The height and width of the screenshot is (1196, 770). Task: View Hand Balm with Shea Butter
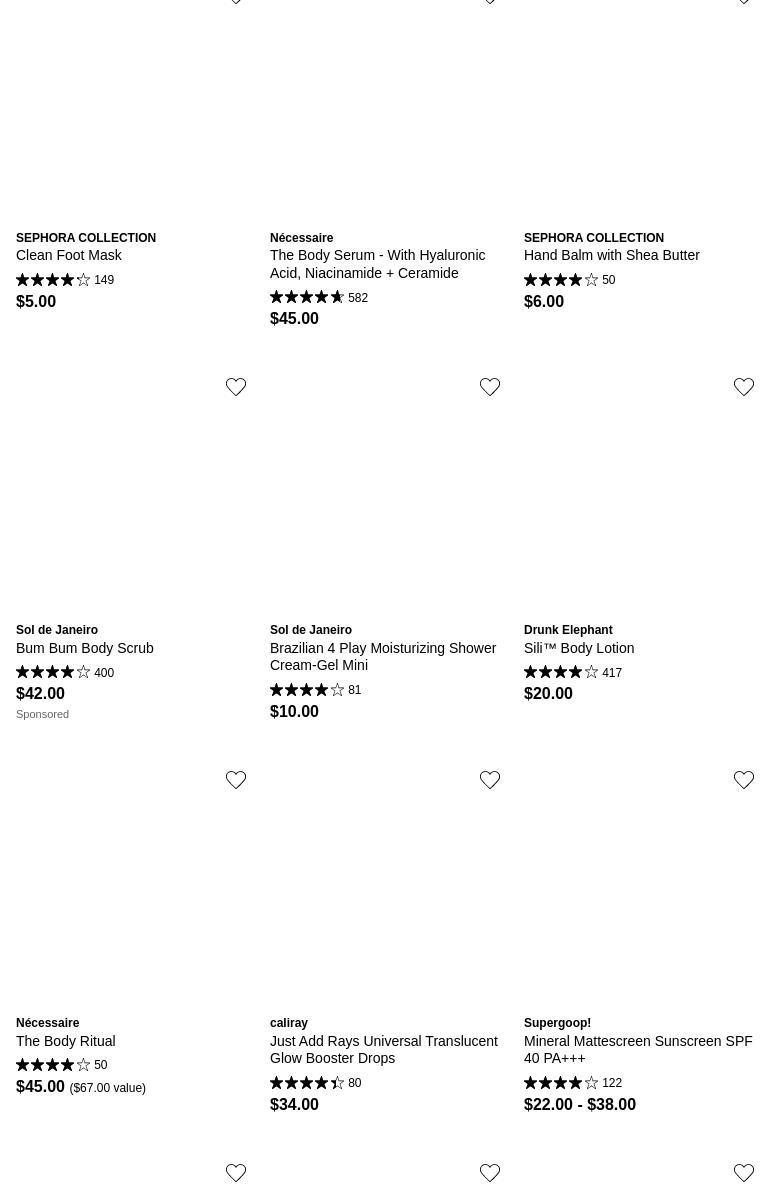[x=611, y=255]
